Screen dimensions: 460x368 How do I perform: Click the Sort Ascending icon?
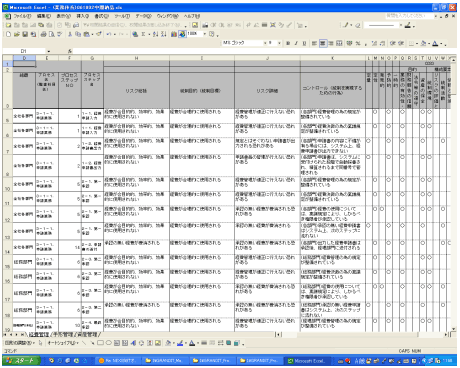[156, 34]
